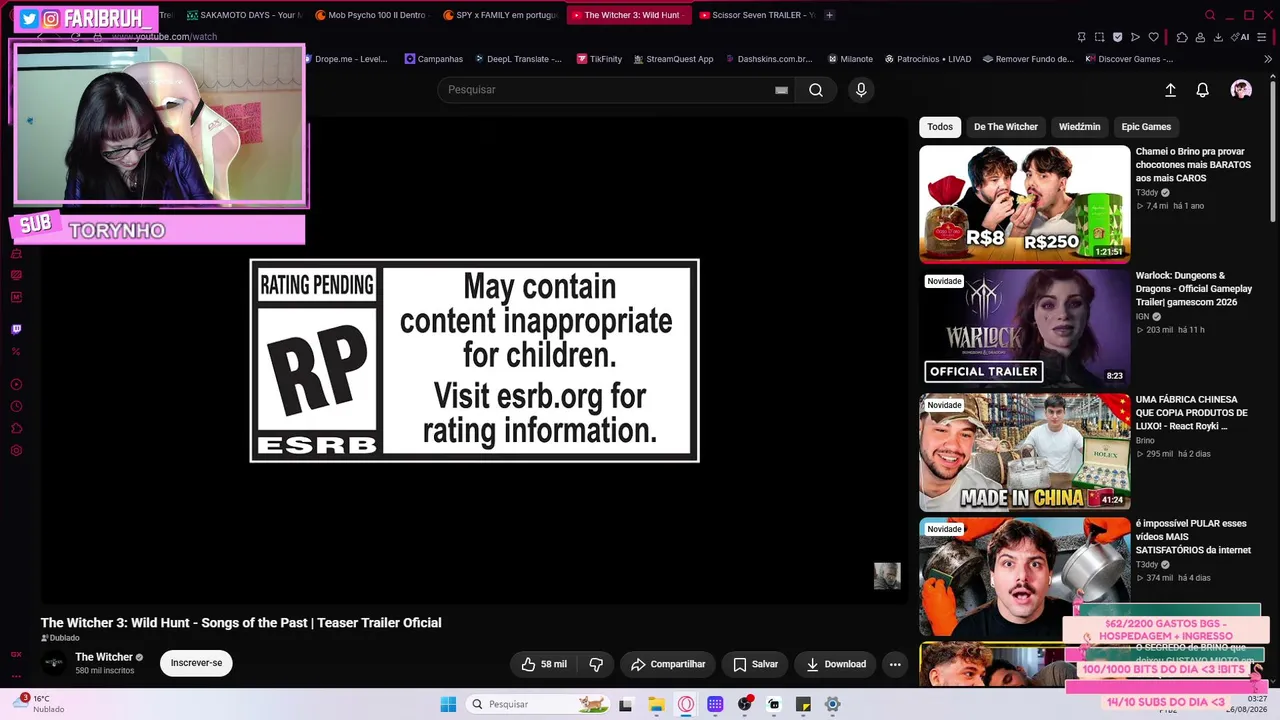Like the Witcher trailer video
1280x720 pixels.
click(544, 664)
